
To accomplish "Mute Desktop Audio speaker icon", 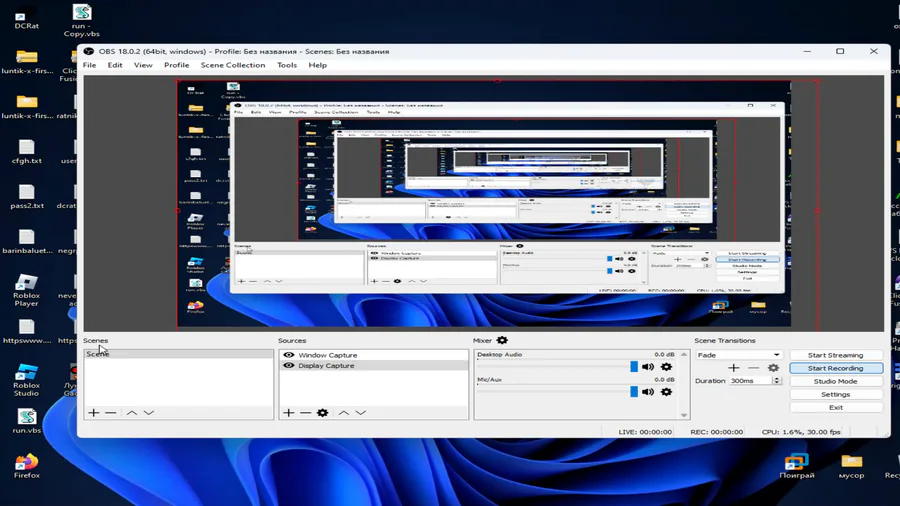I will coord(648,367).
